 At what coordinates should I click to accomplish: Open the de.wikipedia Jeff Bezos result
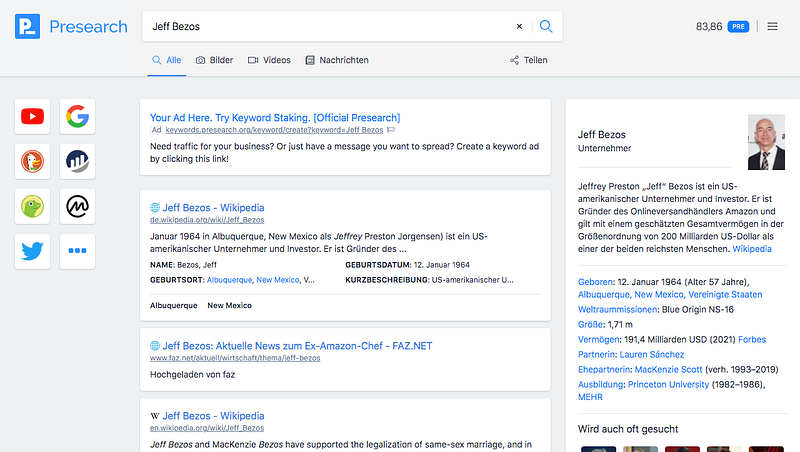coord(213,208)
